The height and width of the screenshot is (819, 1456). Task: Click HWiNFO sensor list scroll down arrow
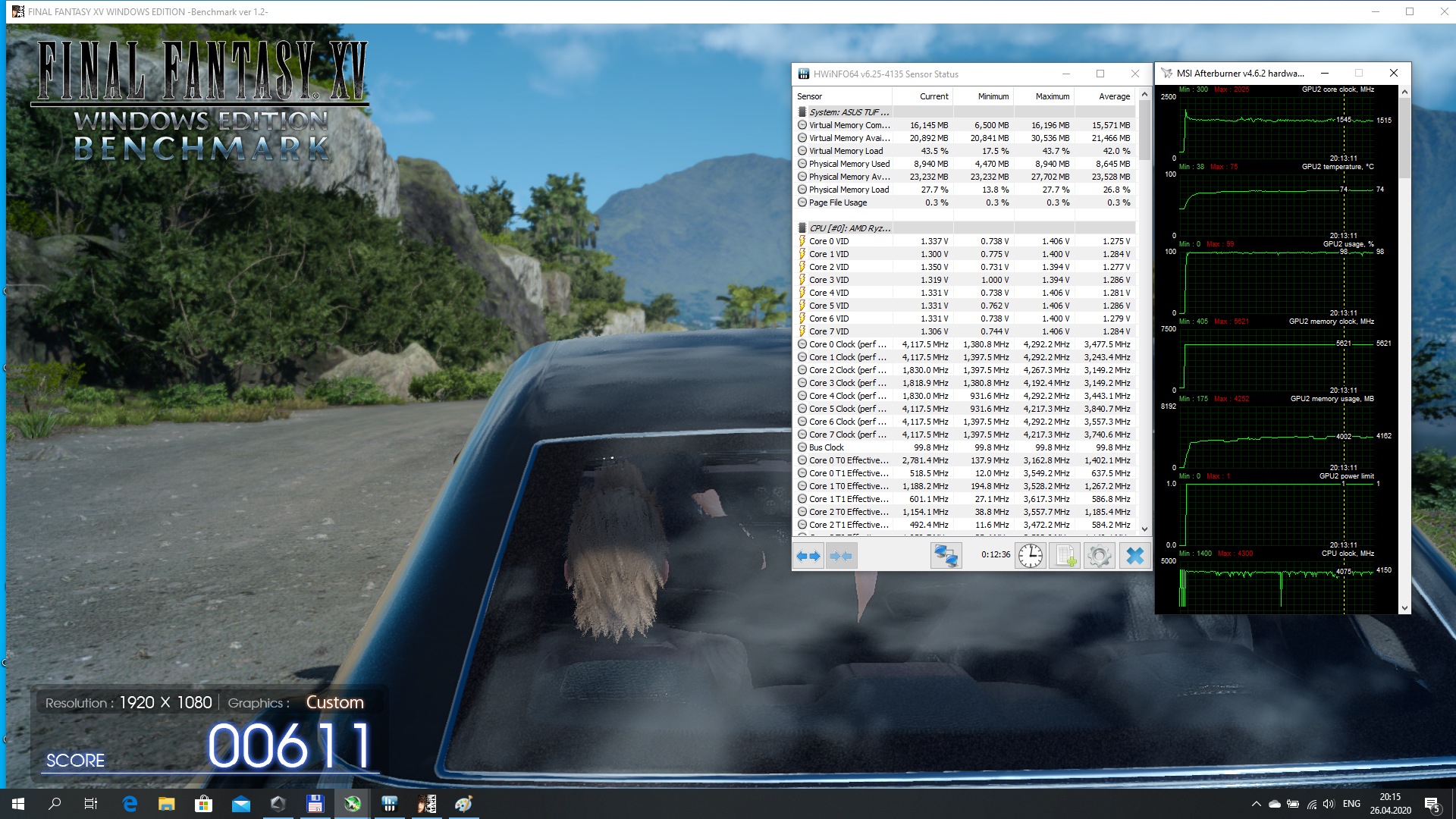1144,529
